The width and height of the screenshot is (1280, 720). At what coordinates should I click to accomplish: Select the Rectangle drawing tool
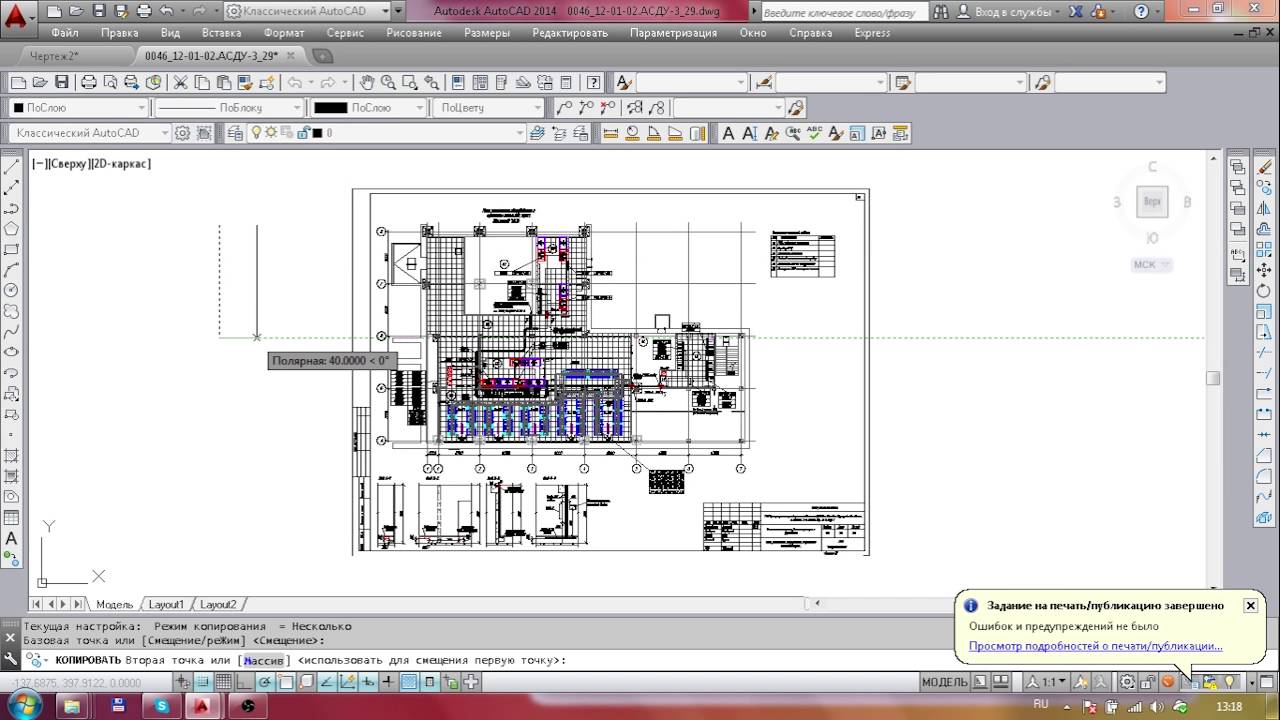(11, 249)
